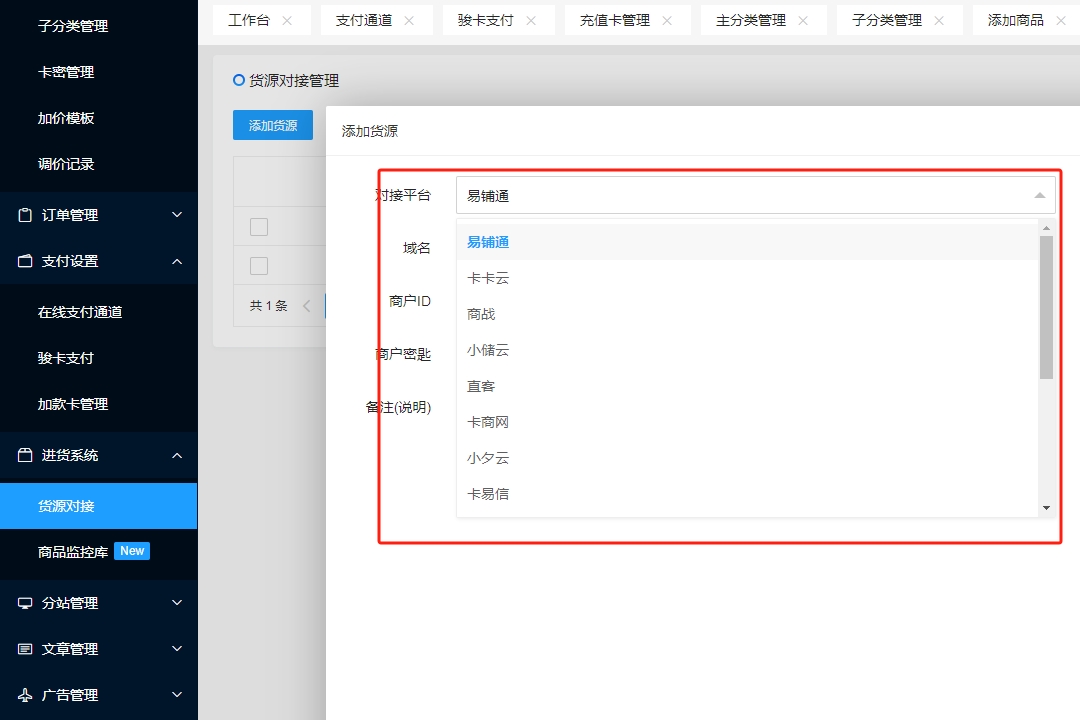
Task: Click the 添加货源 blue button
Action: [x=273, y=125]
